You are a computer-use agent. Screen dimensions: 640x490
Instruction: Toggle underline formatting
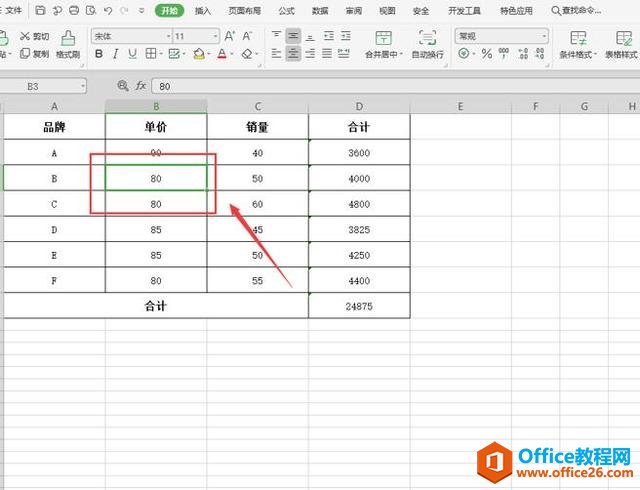(132, 53)
